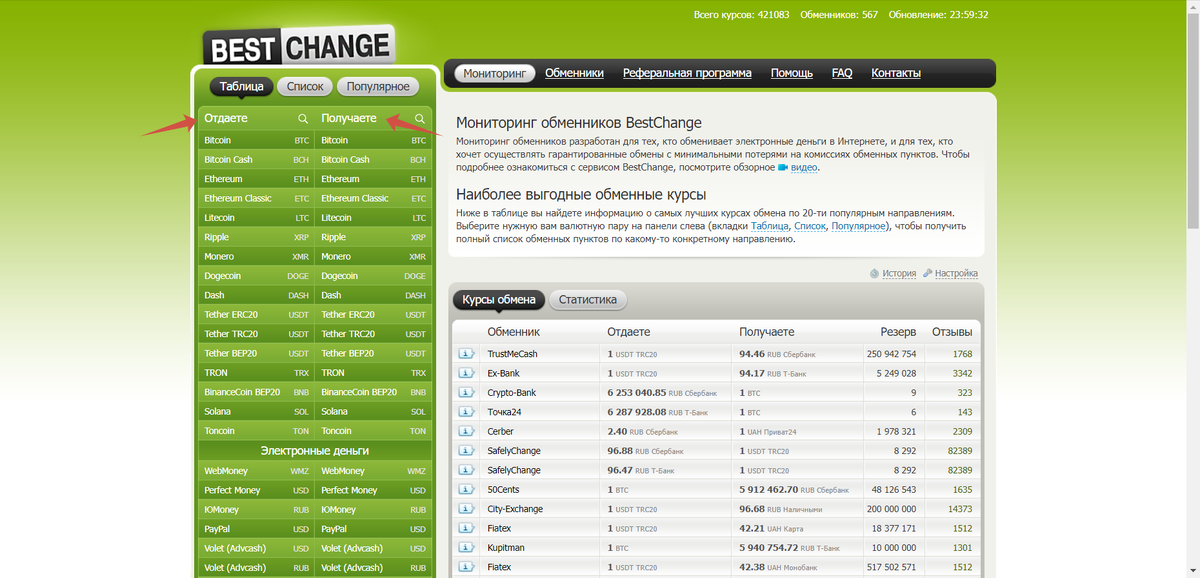Open Реферальная программа menu item
This screenshot has height=578, width=1200.
click(687, 73)
